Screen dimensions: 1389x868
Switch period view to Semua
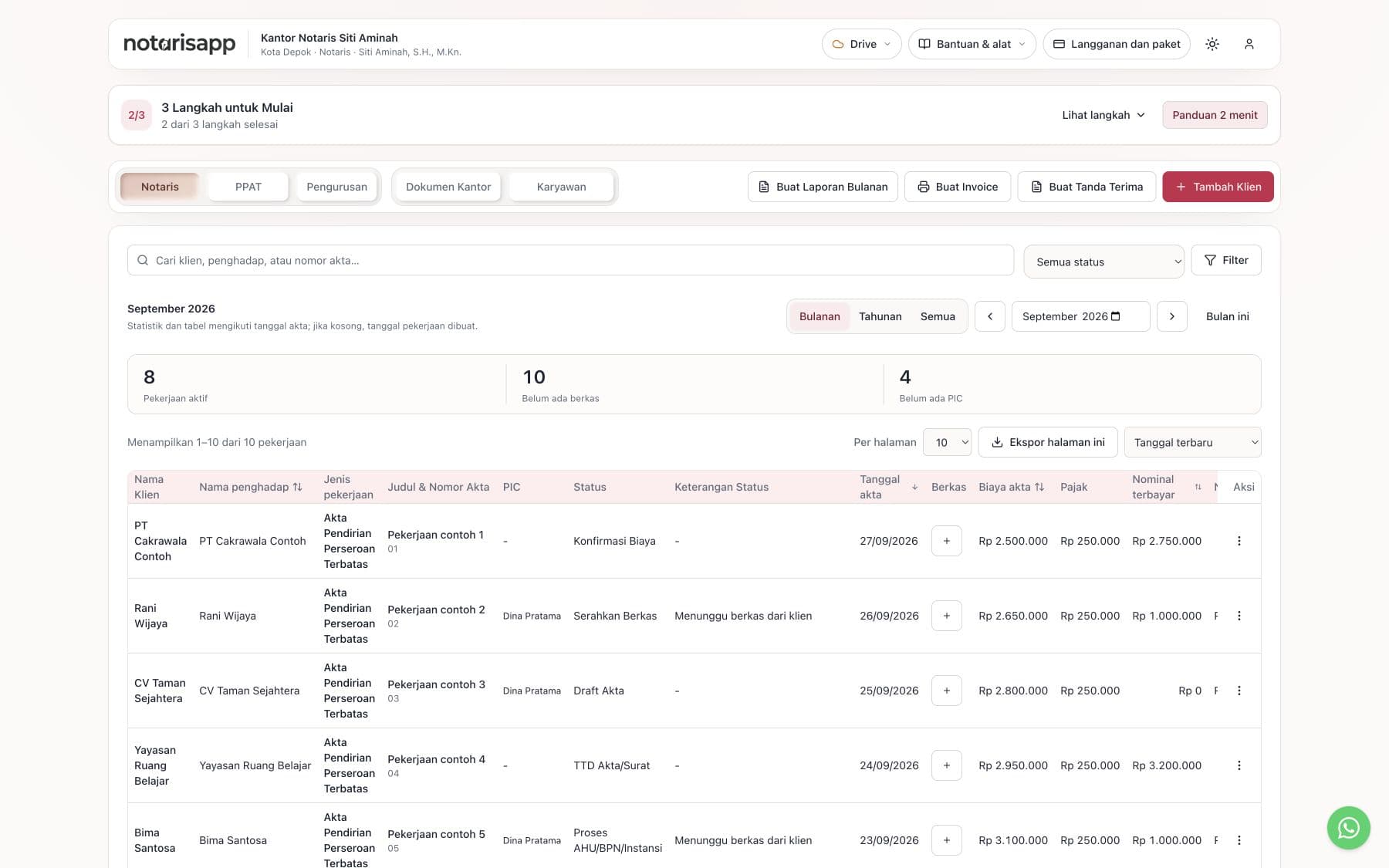coord(938,316)
